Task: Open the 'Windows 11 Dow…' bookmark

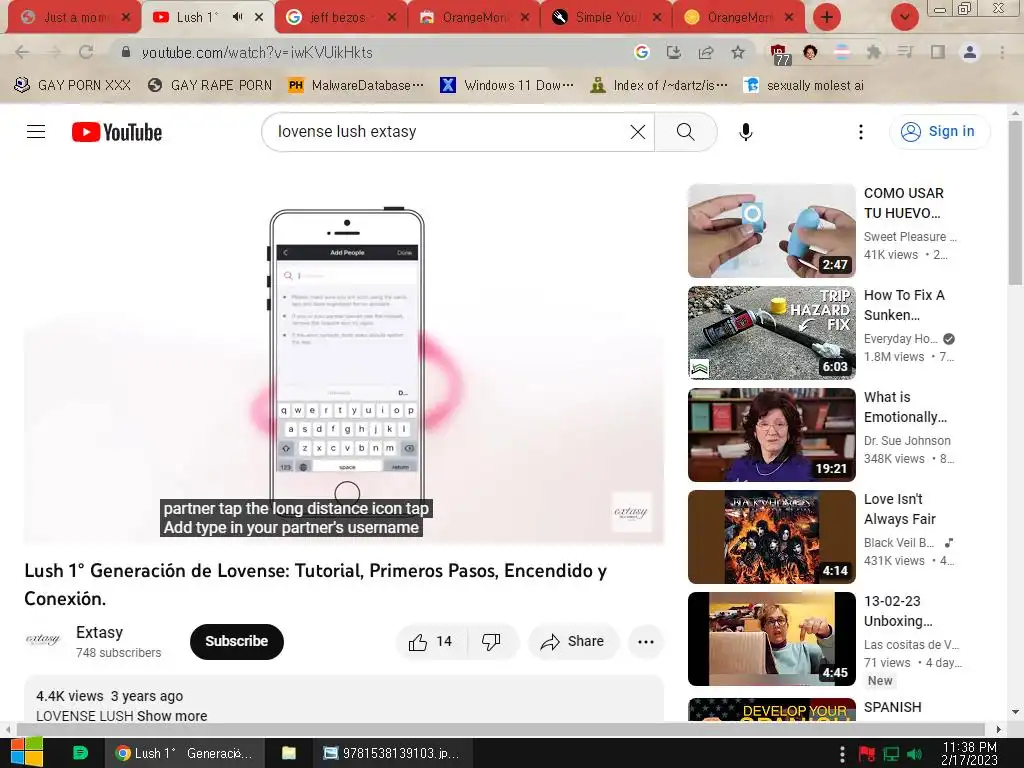Action: point(507,85)
